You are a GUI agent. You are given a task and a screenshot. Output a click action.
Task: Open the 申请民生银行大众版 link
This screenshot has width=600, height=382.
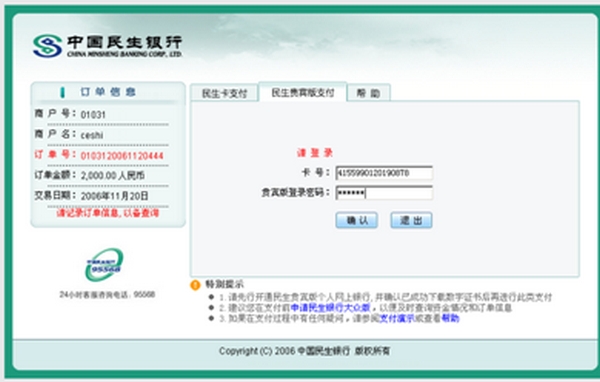331,308
